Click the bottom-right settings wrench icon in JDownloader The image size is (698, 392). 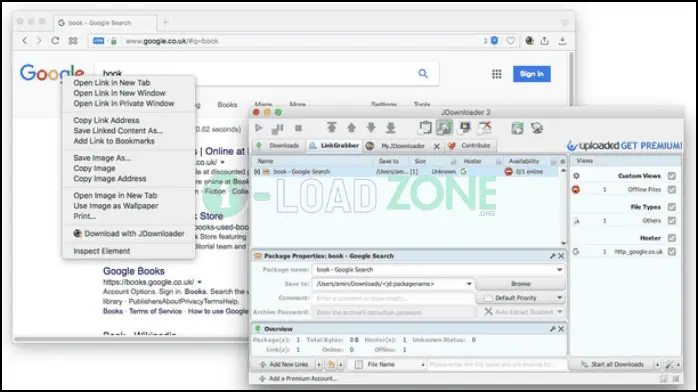(x=669, y=364)
